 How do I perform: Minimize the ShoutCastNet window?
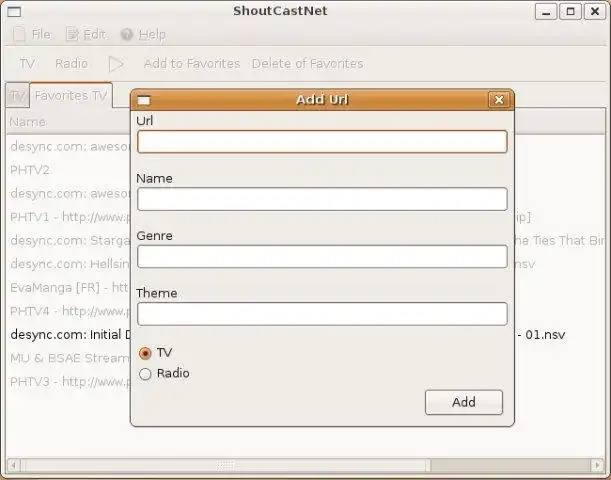(546, 12)
